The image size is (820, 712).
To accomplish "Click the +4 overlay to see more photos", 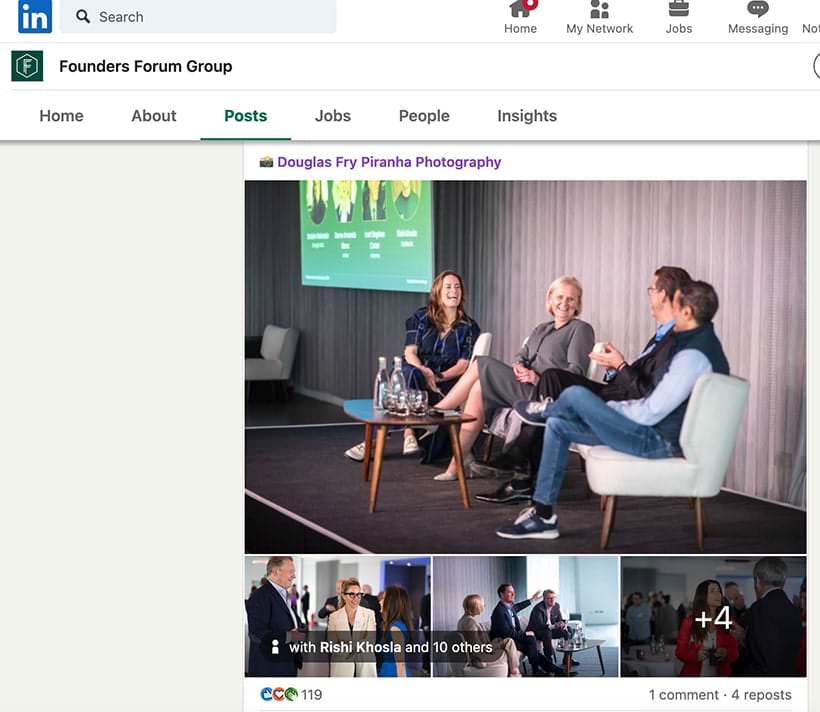I will (x=712, y=618).
